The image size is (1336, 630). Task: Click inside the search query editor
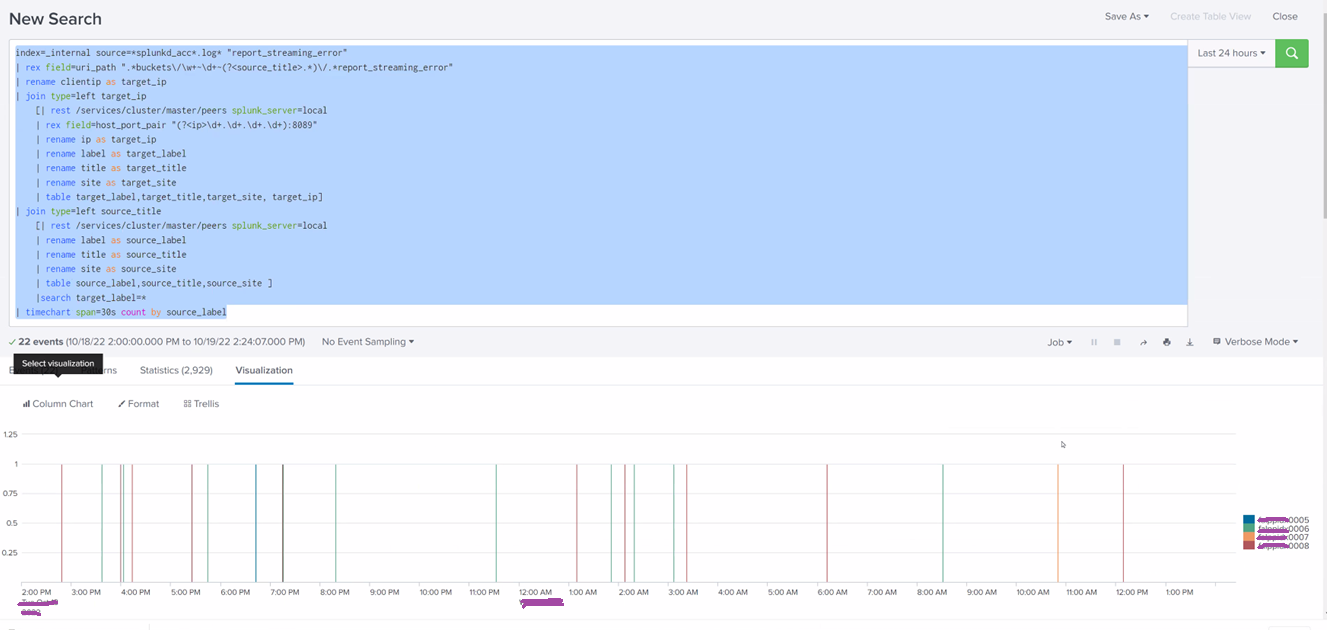click(600, 180)
